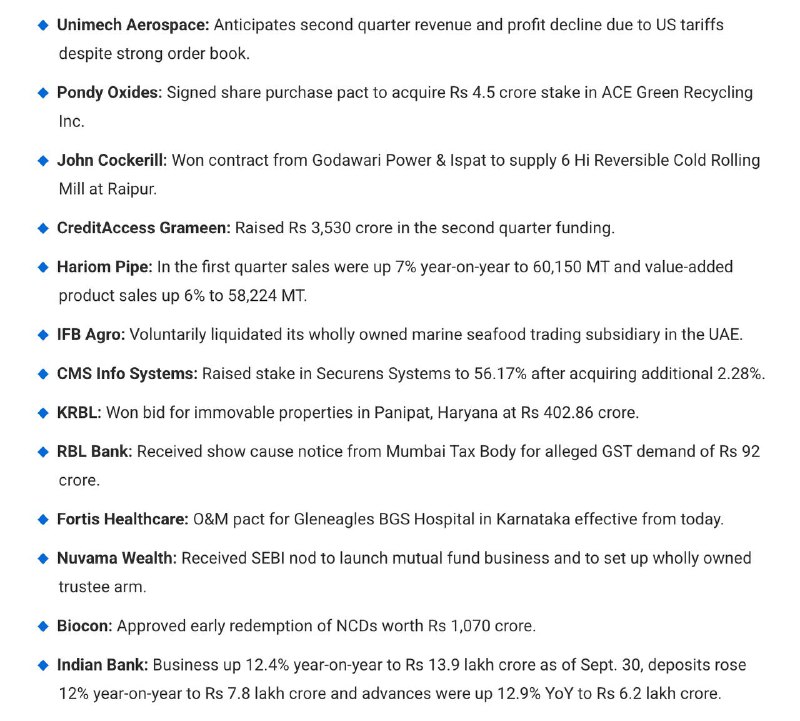This screenshot has height=721, width=800.
Task: Click the diamond marker before Hariom Pipe
Action: [x=43, y=267]
